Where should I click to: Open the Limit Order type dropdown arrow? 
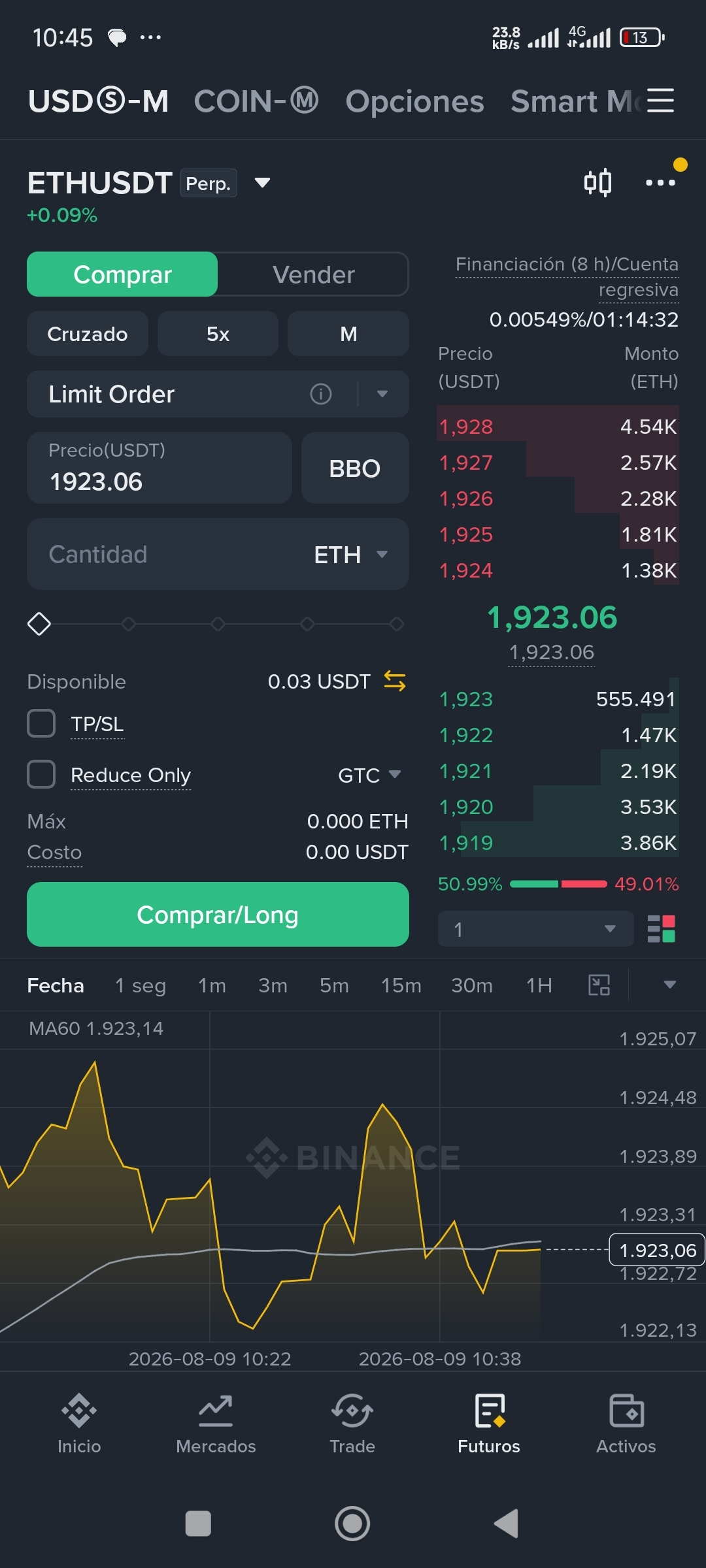pos(382,394)
